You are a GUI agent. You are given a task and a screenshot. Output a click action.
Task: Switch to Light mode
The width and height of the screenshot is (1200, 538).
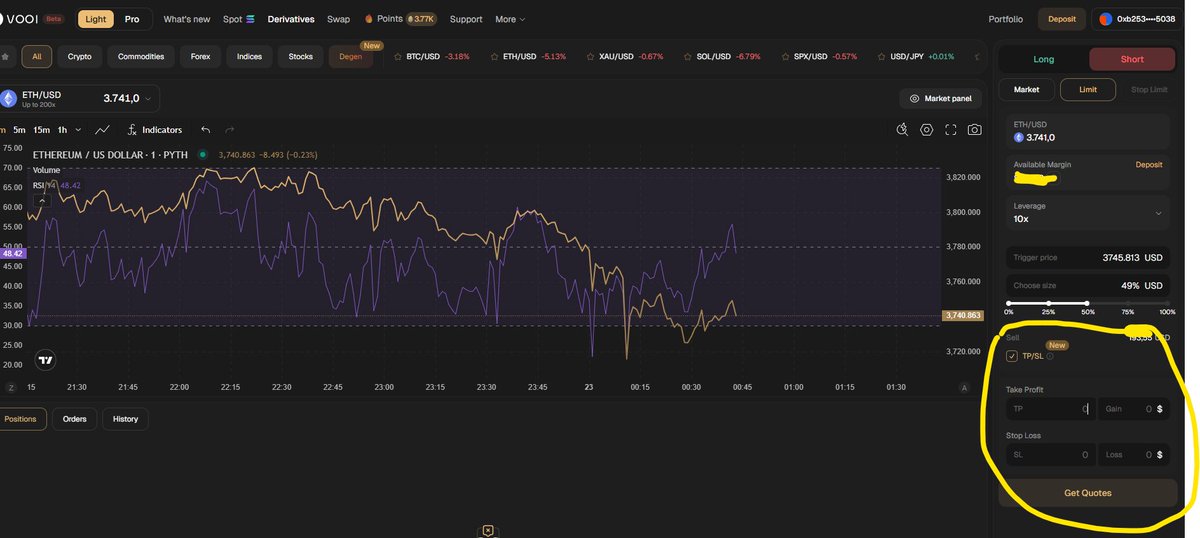(x=95, y=19)
